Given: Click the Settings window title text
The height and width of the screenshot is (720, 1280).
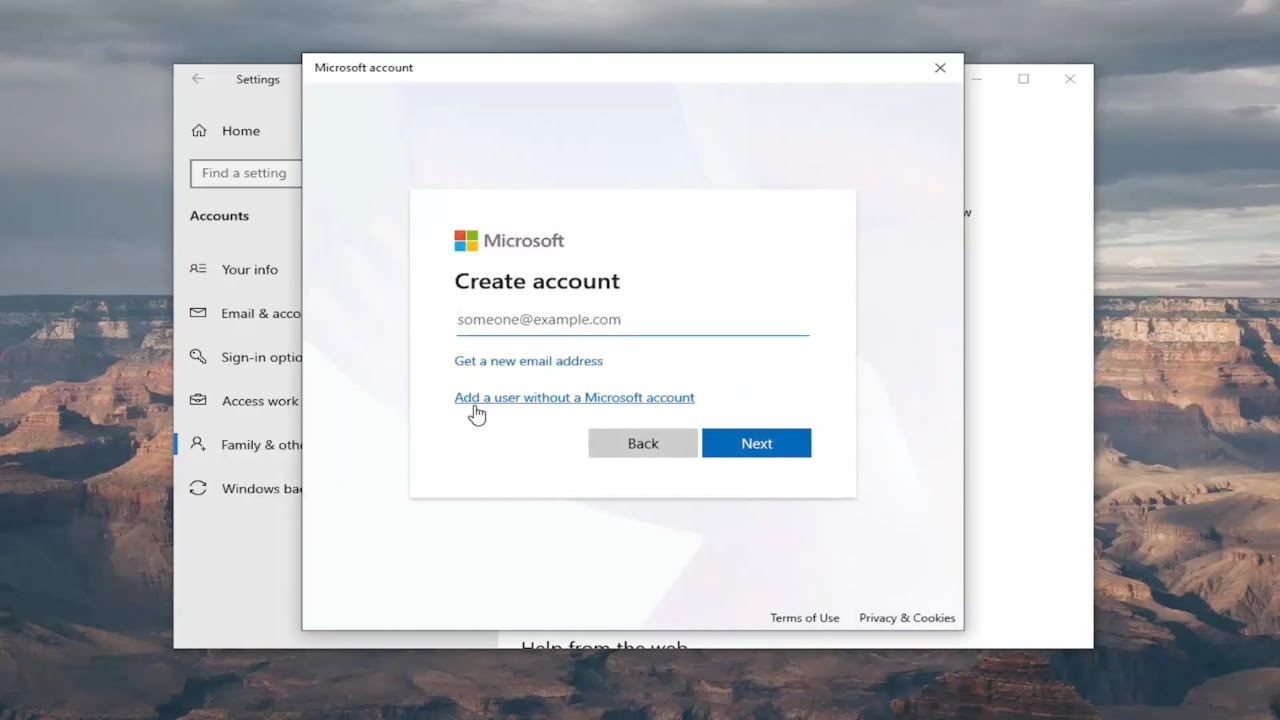Looking at the screenshot, I should (x=258, y=79).
